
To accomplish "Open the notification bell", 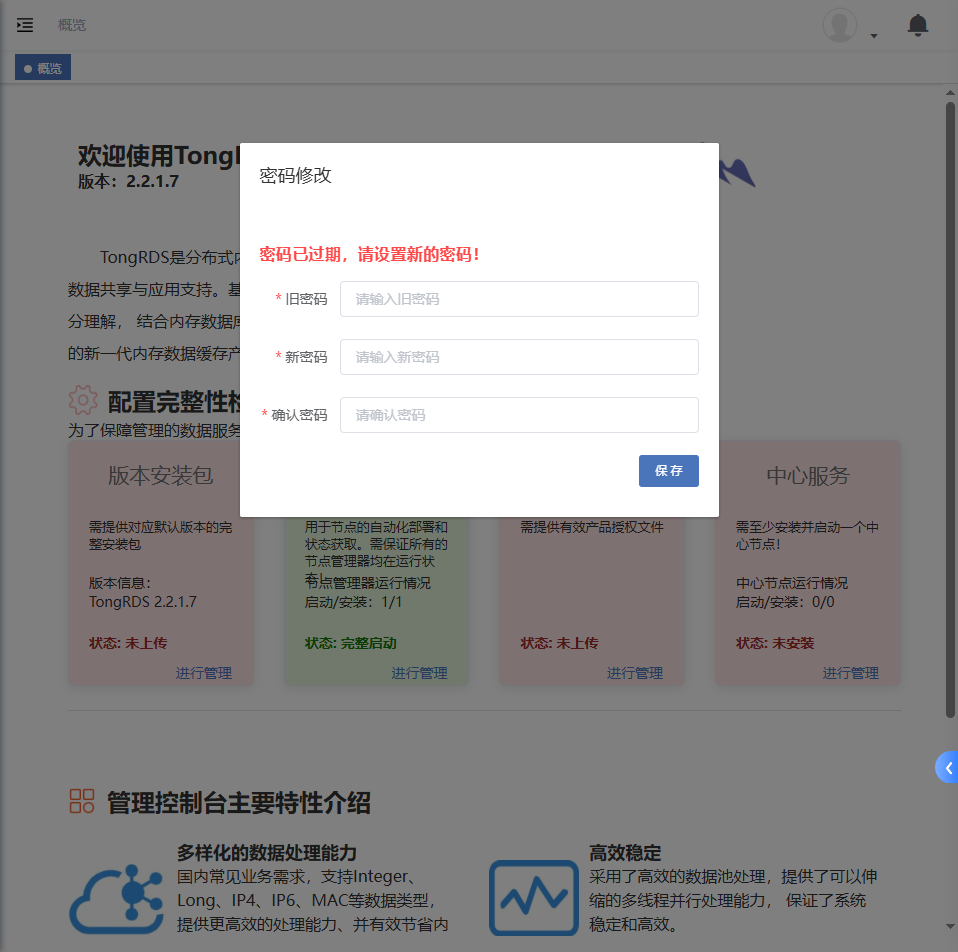I will click(x=917, y=25).
